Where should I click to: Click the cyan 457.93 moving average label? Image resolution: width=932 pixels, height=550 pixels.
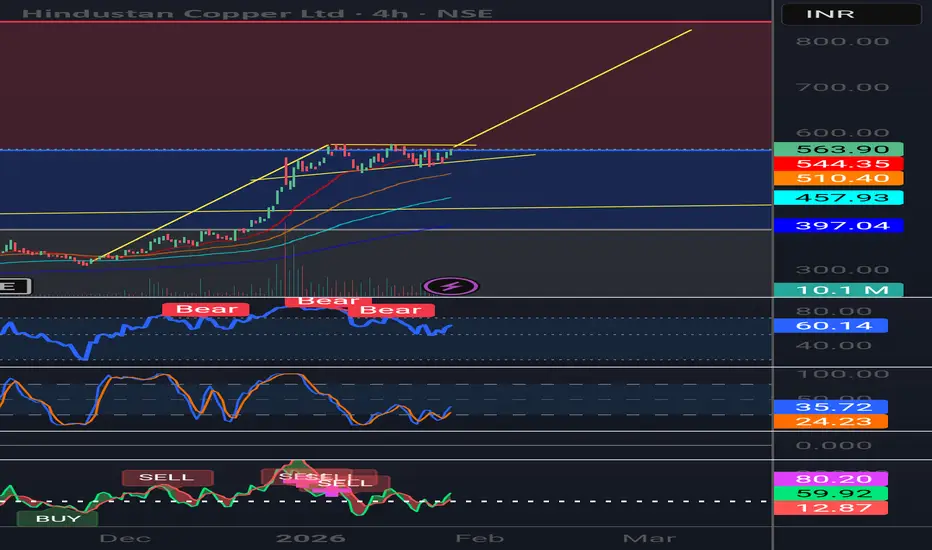839,197
